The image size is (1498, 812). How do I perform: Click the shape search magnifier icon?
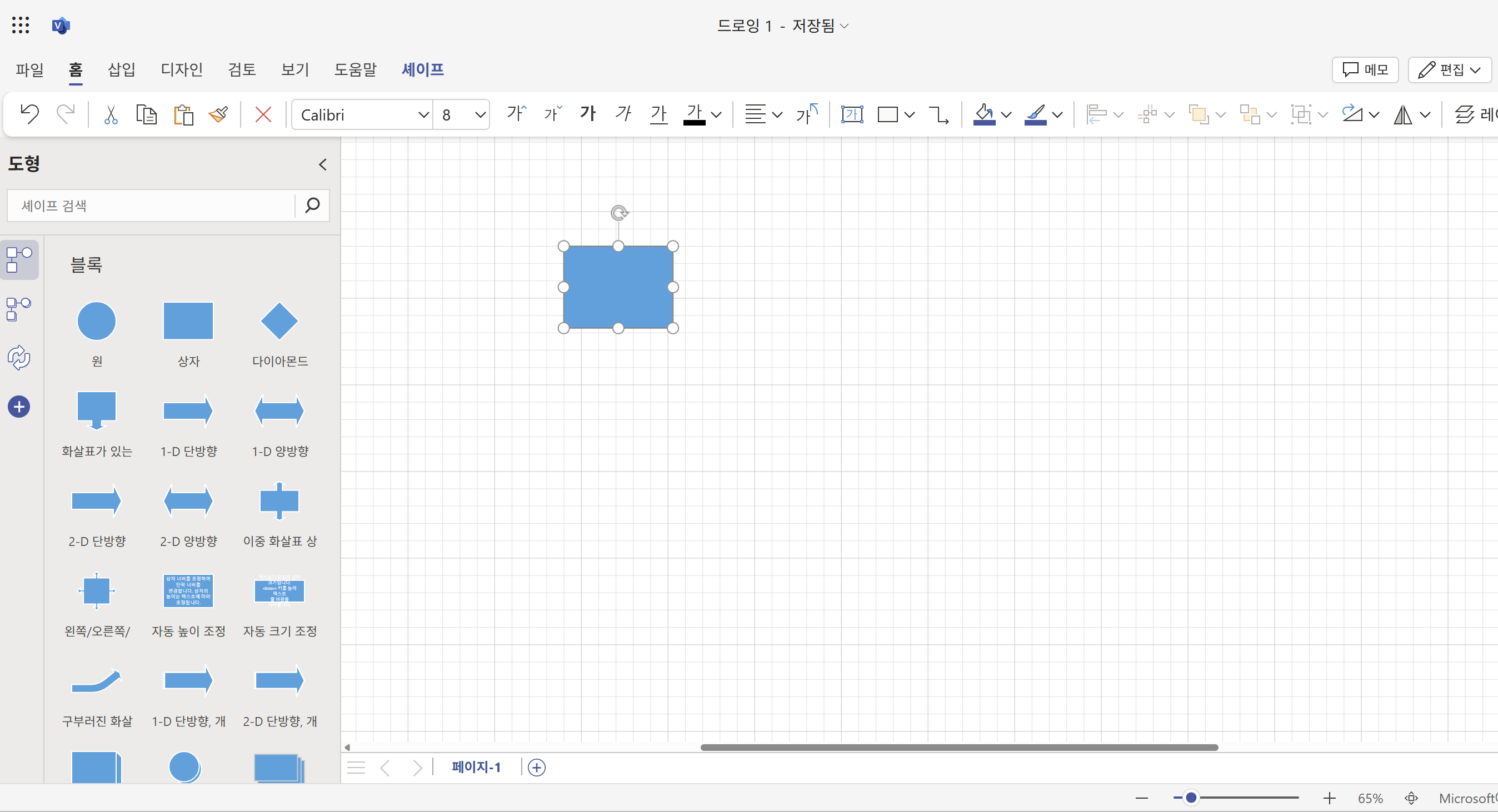point(312,205)
